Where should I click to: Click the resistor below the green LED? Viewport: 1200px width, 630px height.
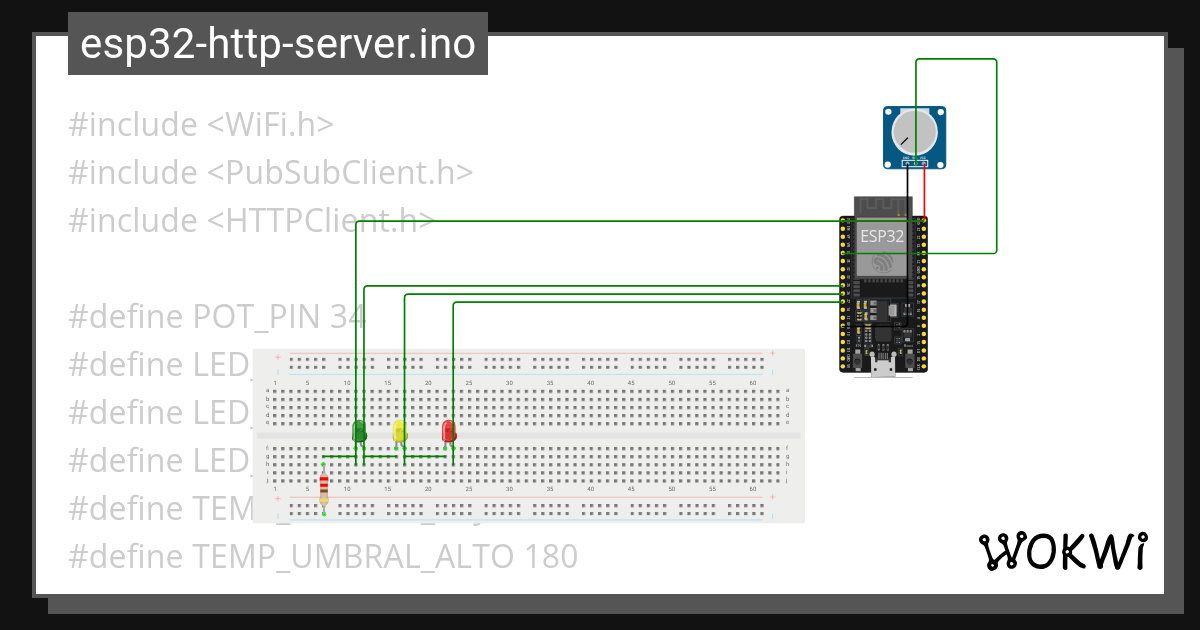tap(323, 487)
